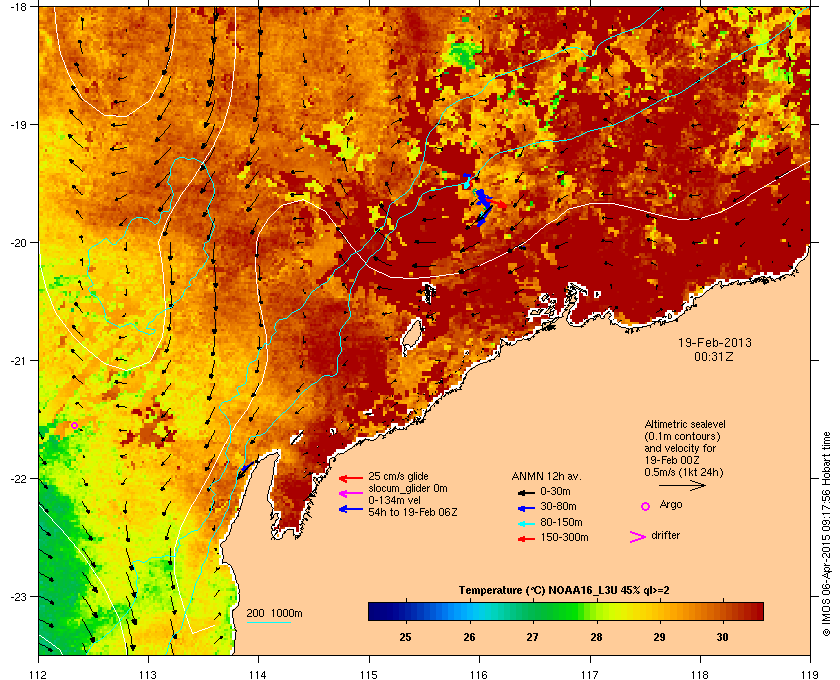The height and width of the screenshot is (680, 840).
Task: Click the '80-150m' depth label
Action: click(561, 522)
